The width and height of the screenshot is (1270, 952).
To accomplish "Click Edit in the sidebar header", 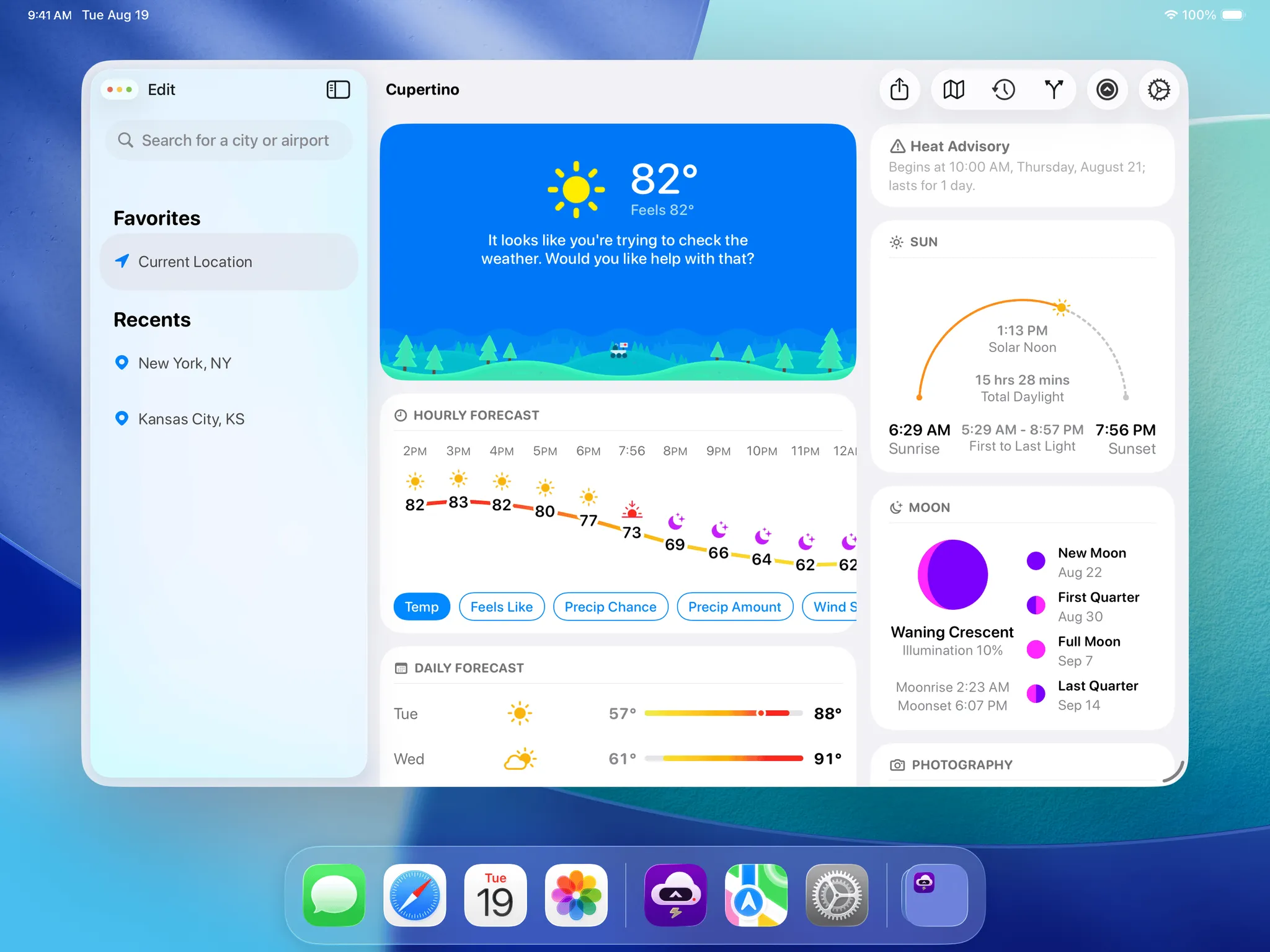I will (161, 90).
